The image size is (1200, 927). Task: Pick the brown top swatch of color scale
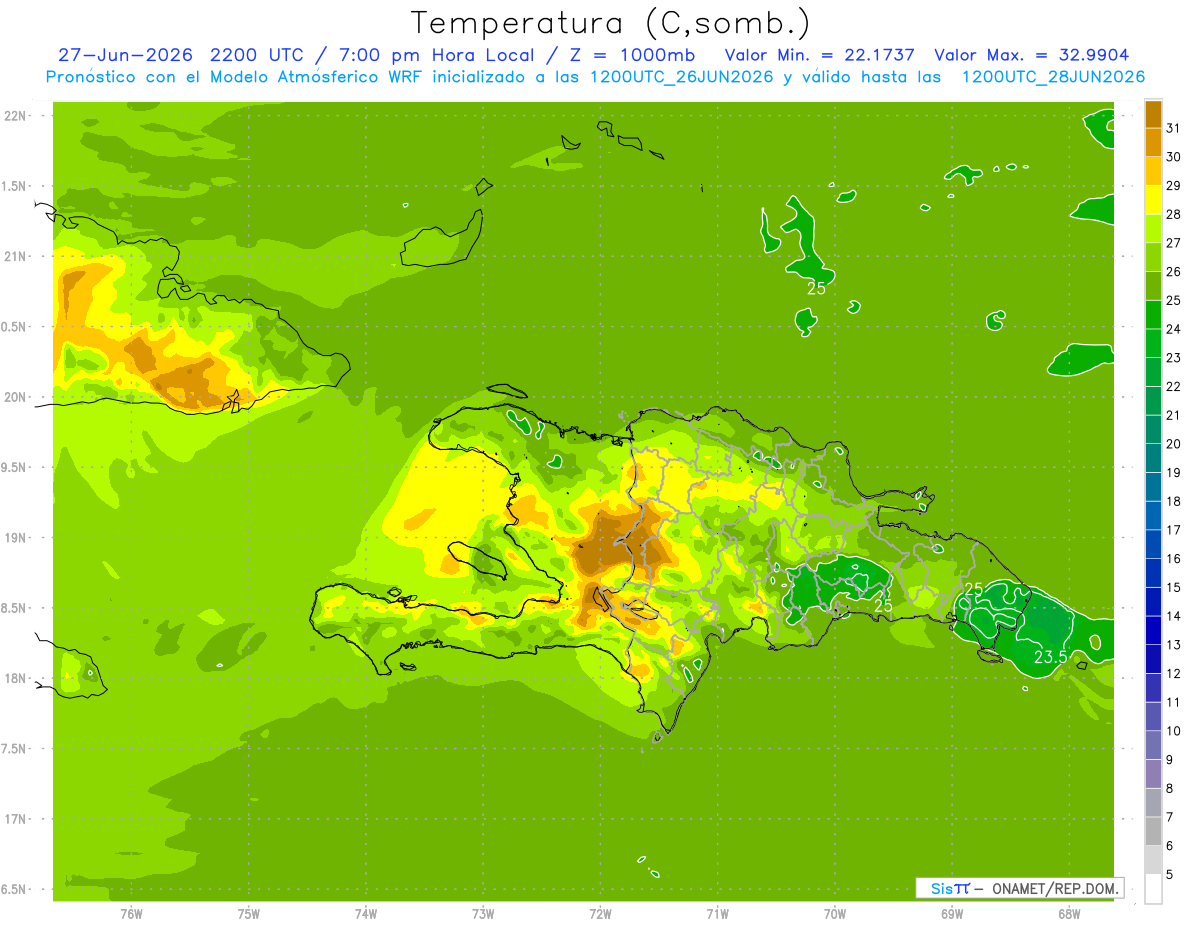1153,113
